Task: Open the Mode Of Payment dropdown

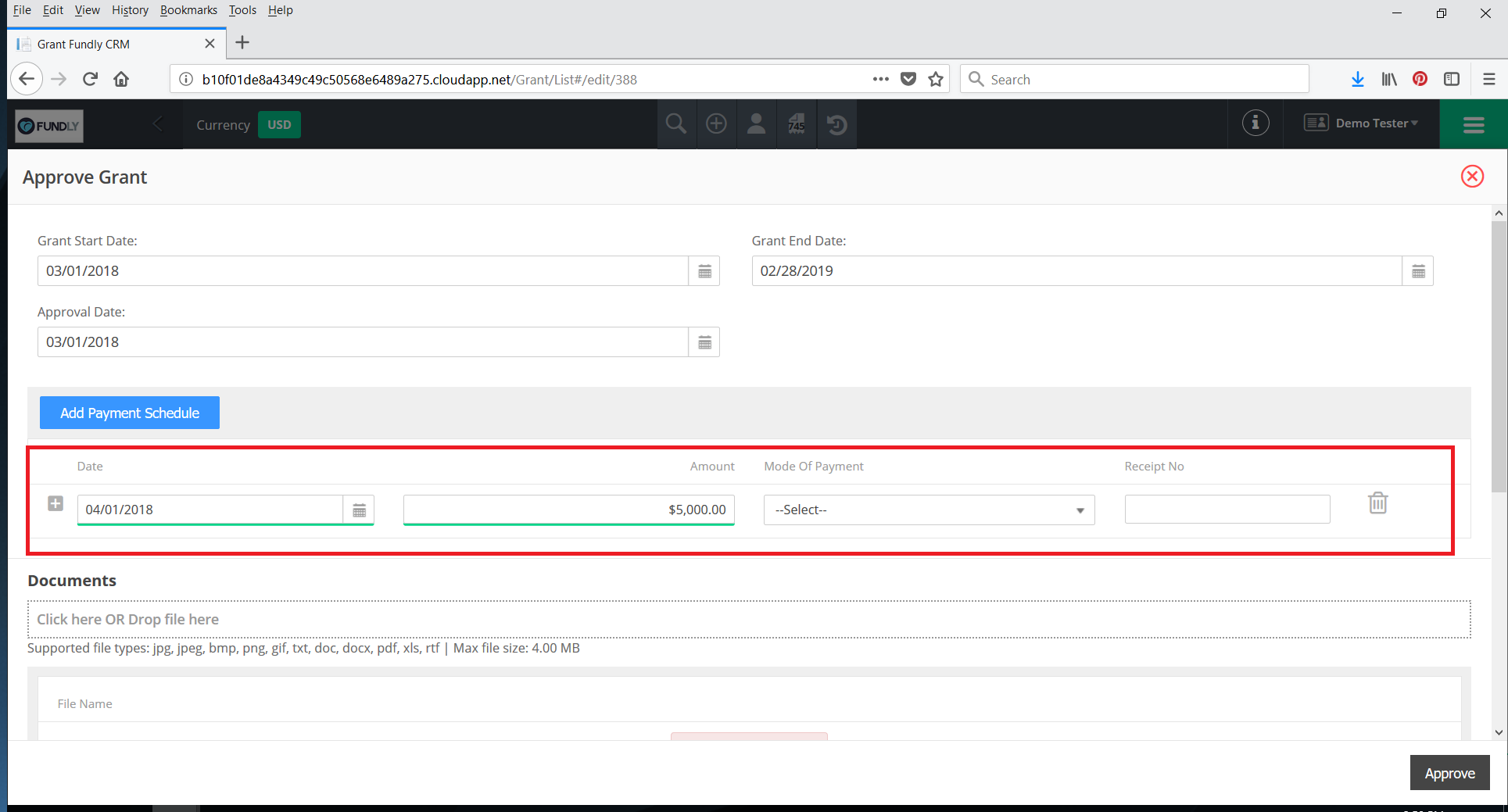Action: point(929,510)
